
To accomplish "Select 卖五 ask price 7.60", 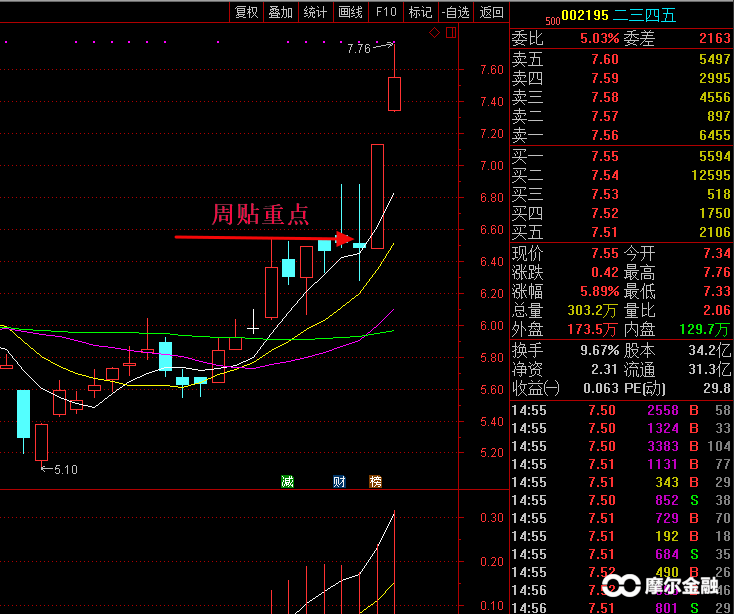I will 605,59.
